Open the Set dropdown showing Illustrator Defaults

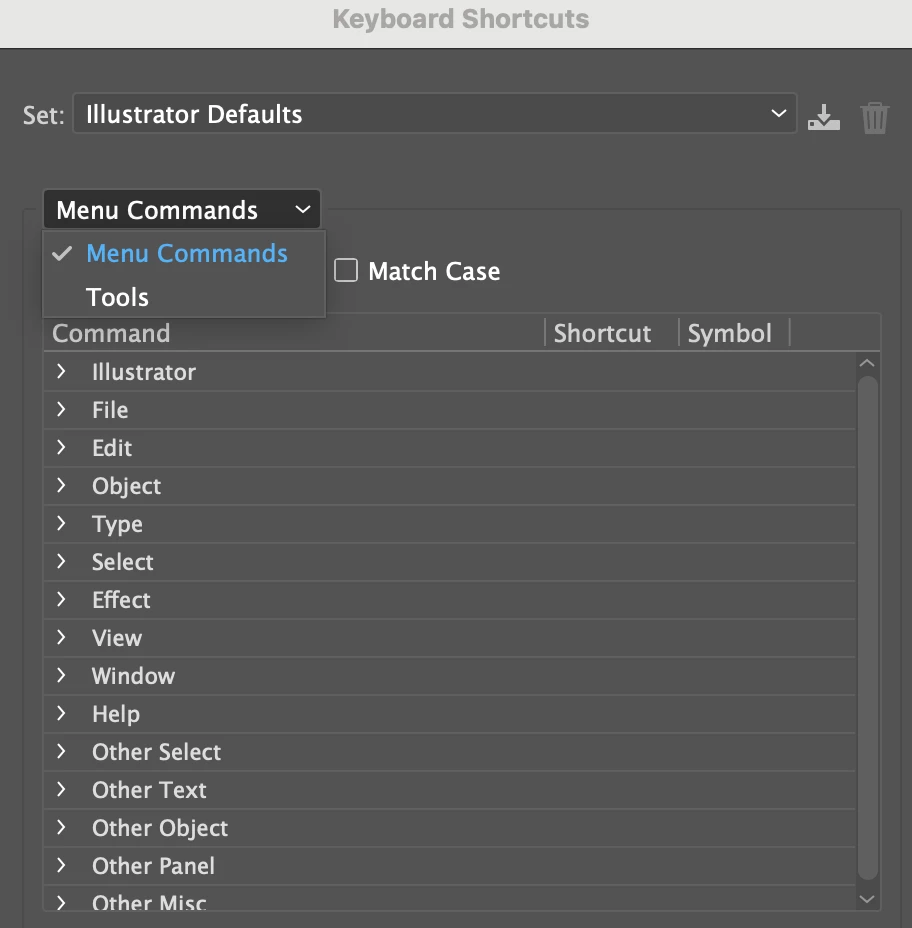[x=434, y=114]
